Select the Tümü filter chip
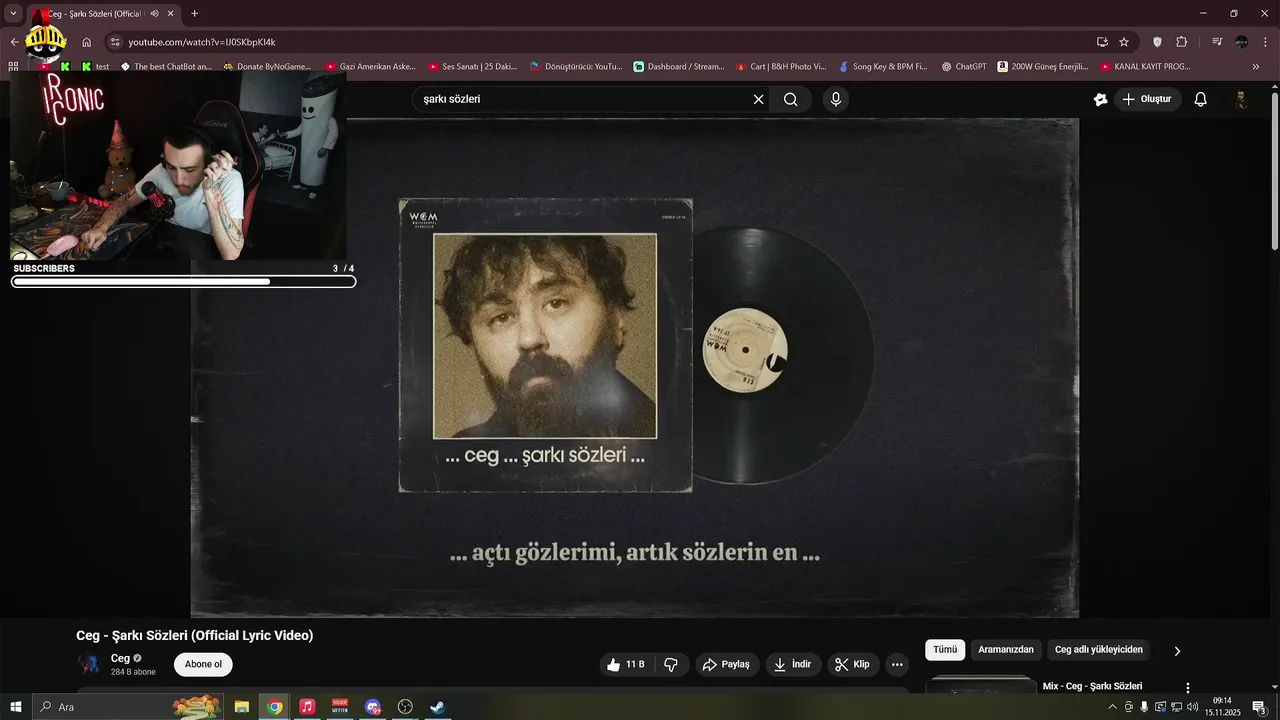Image resolution: width=1280 pixels, height=720 pixels. coord(945,650)
